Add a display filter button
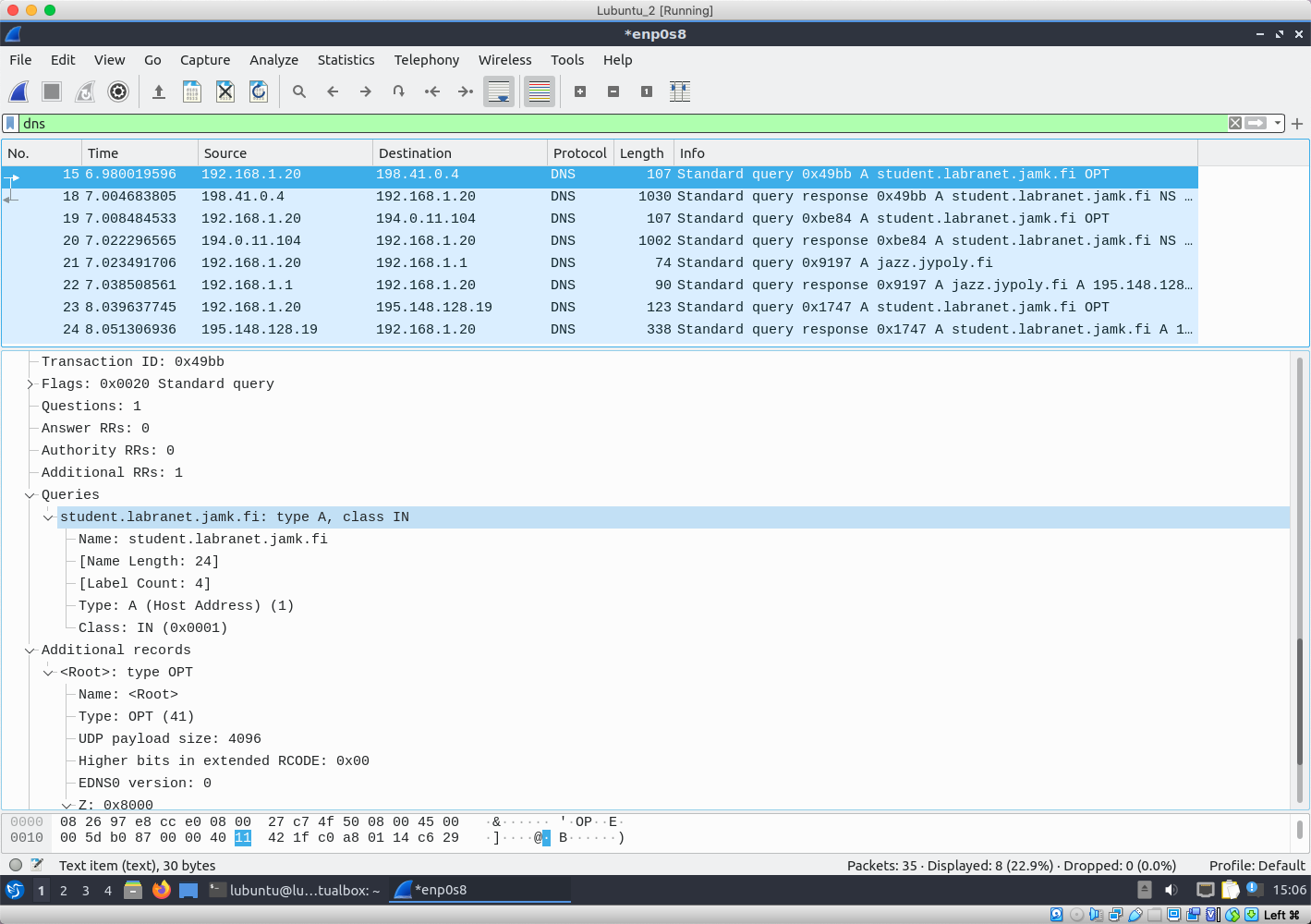1311x924 pixels. (x=1297, y=123)
